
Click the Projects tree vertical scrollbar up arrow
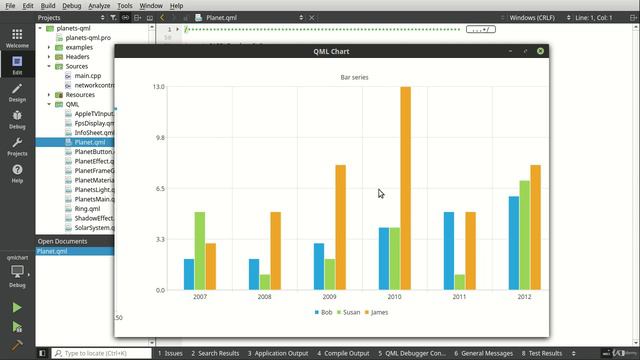point(152,27)
